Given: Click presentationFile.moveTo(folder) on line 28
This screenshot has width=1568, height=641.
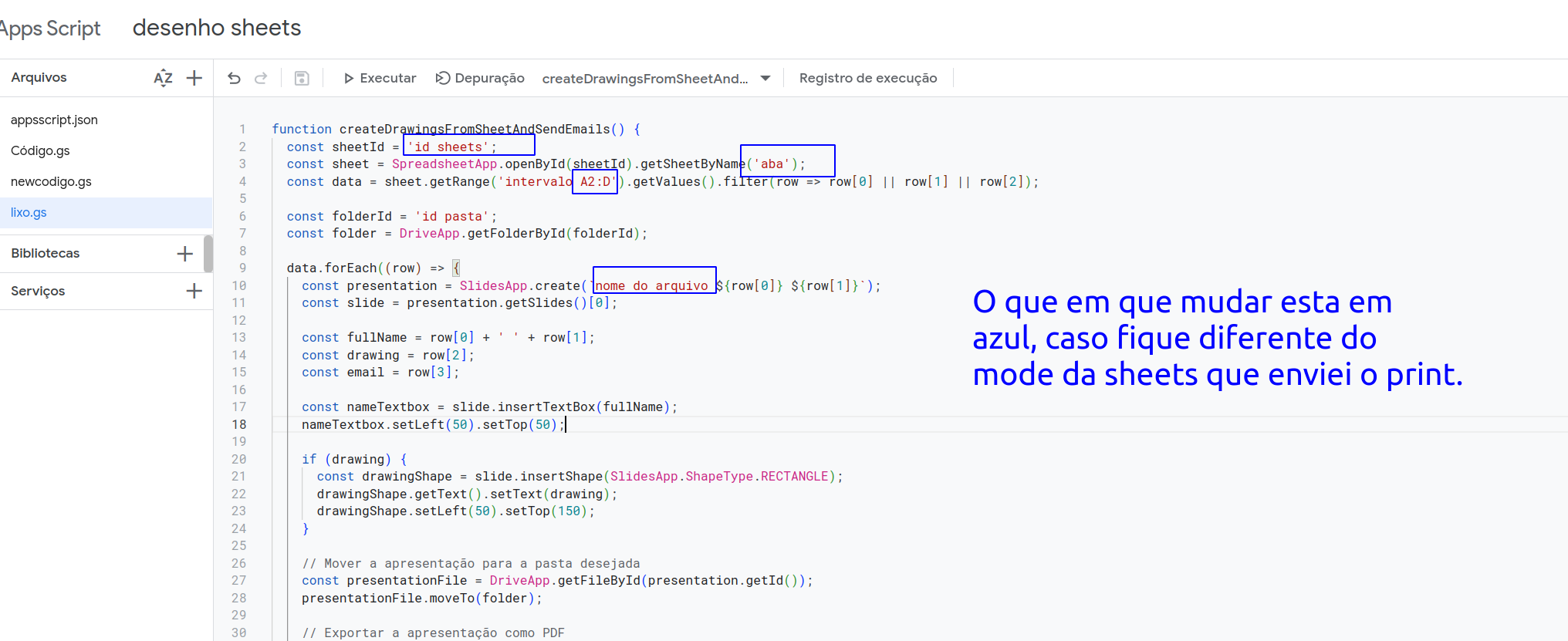Looking at the screenshot, I should [422, 598].
